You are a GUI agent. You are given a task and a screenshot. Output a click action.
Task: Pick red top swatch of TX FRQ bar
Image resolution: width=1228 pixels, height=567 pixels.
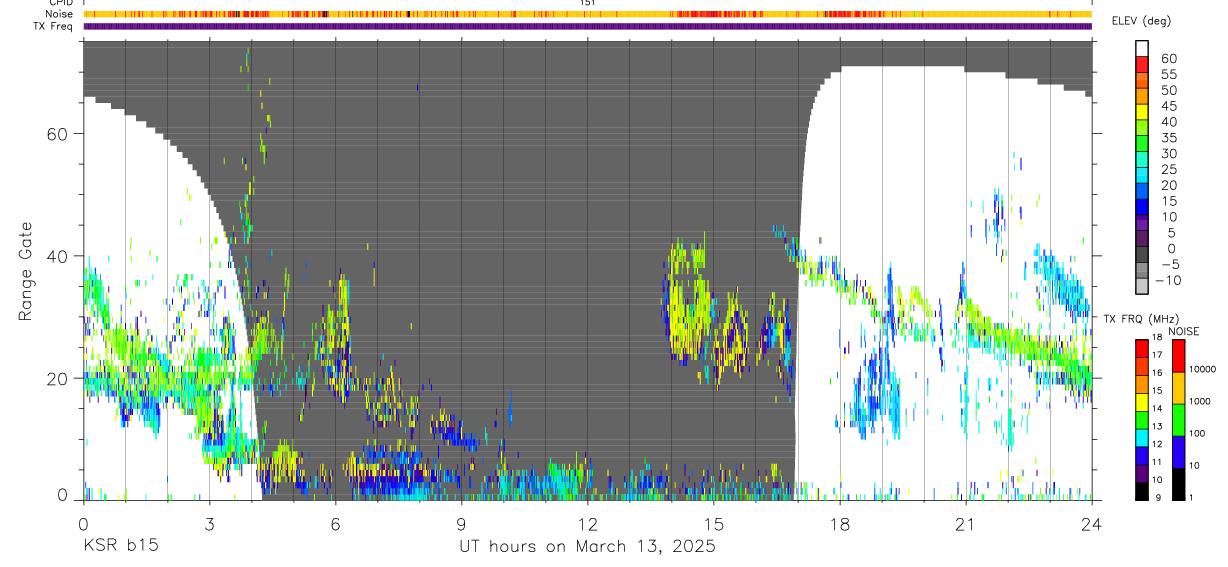coord(1142,348)
